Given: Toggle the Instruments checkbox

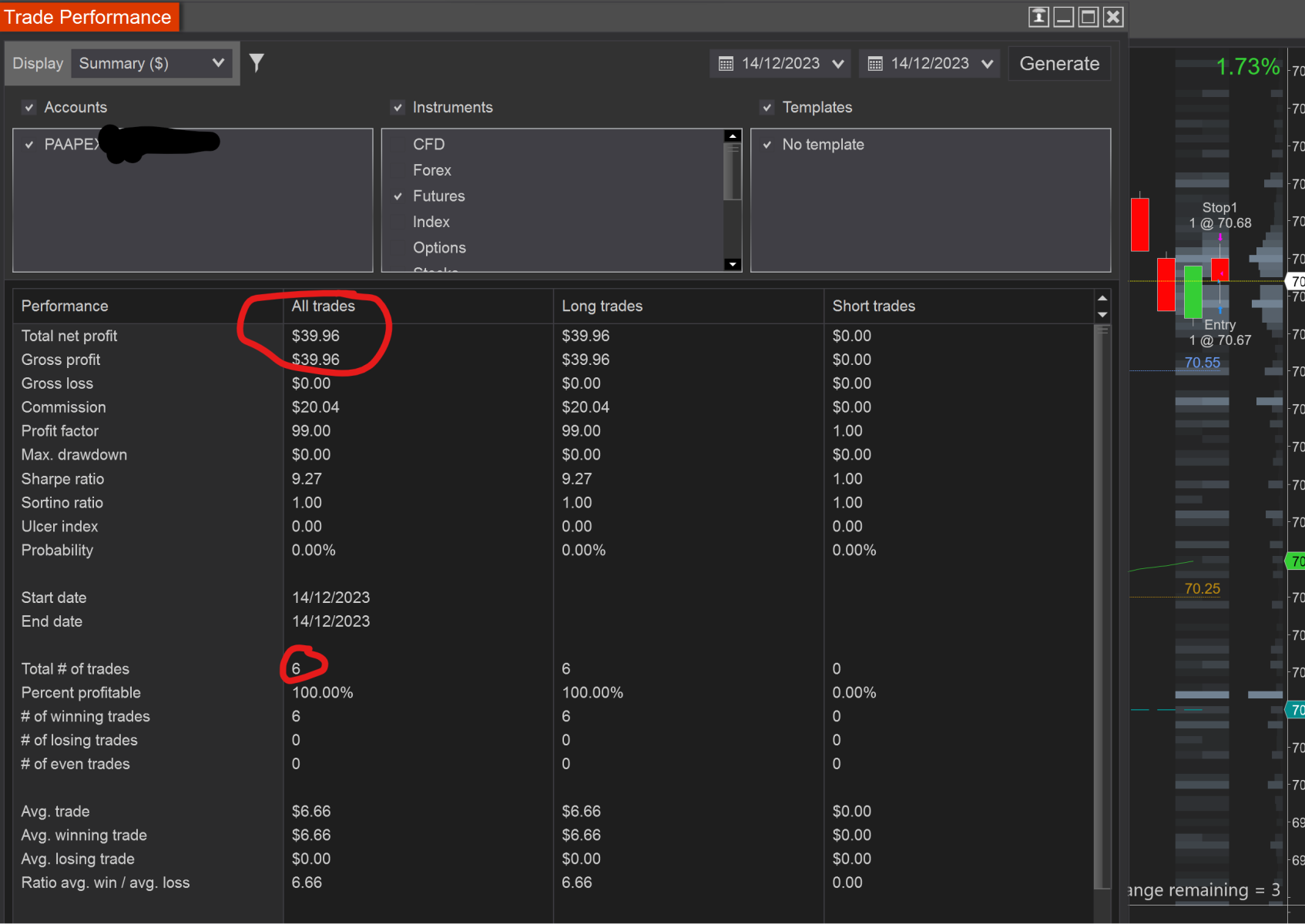Looking at the screenshot, I should tap(398, 107).
